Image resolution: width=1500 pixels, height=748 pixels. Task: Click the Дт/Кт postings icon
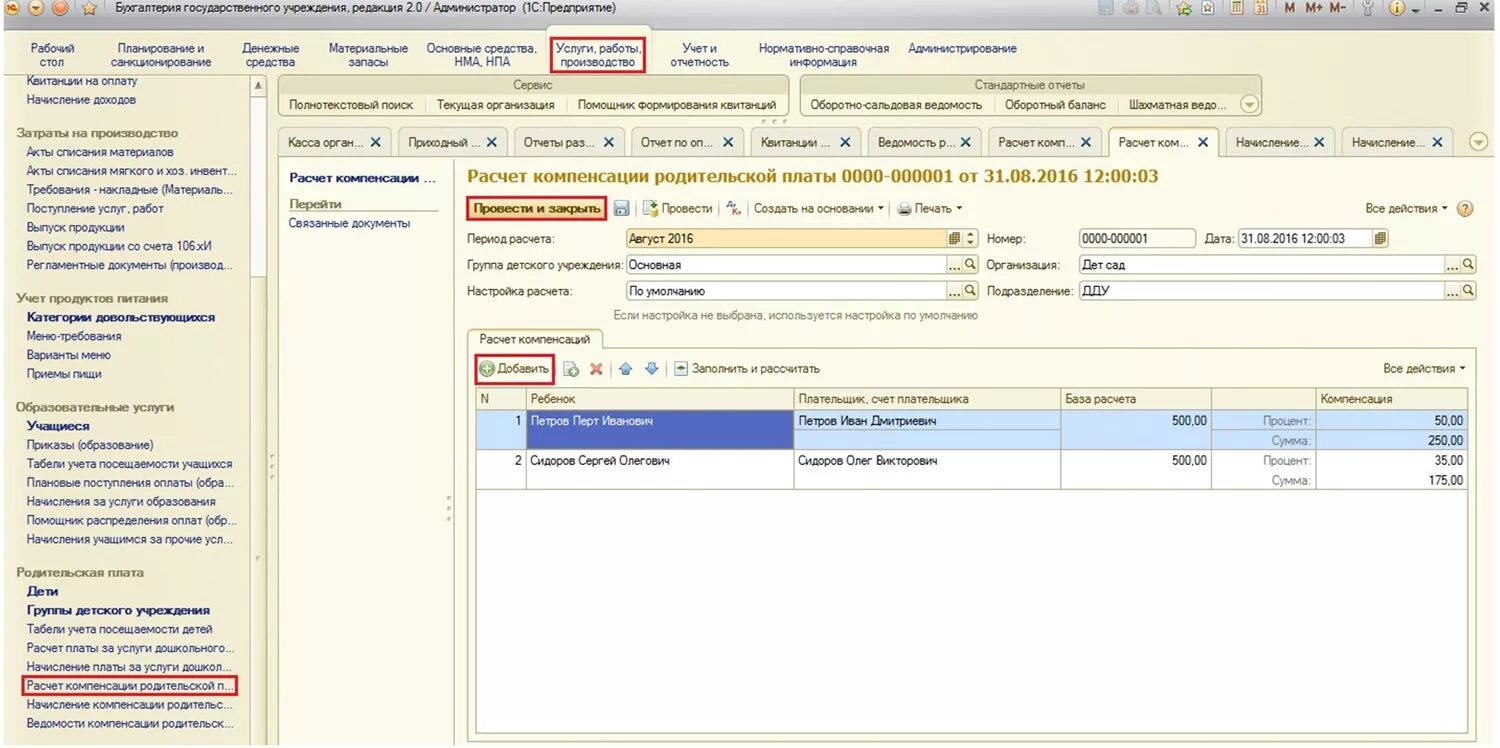point(734,208)
